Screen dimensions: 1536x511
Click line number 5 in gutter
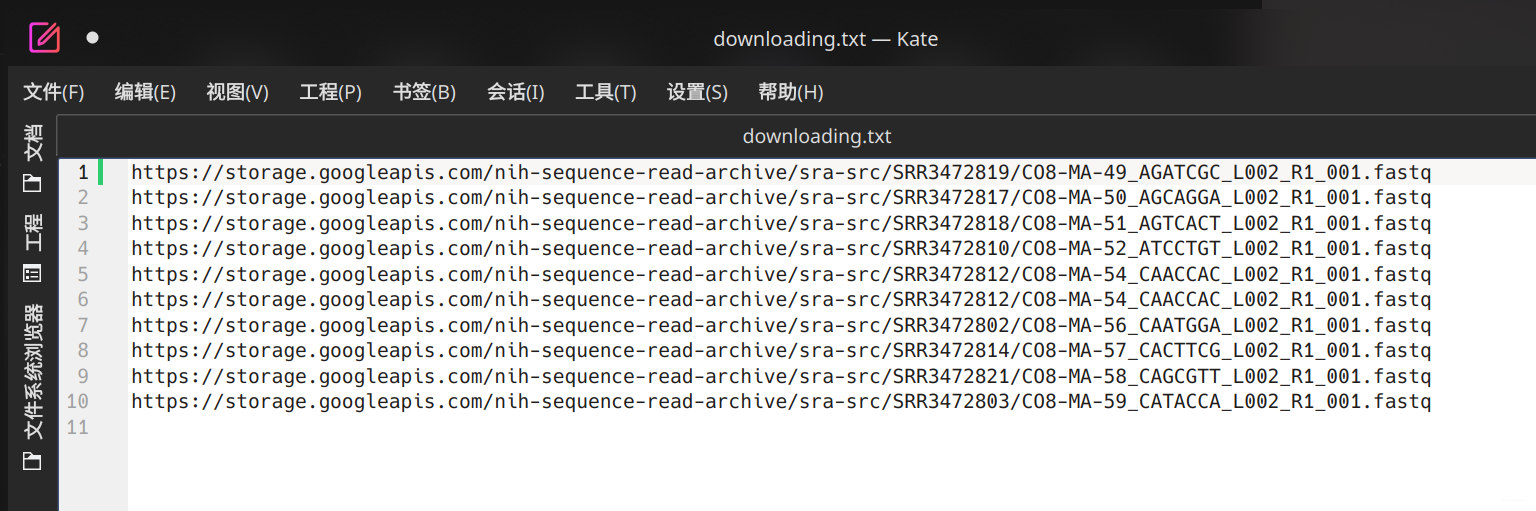click(83, 274)
